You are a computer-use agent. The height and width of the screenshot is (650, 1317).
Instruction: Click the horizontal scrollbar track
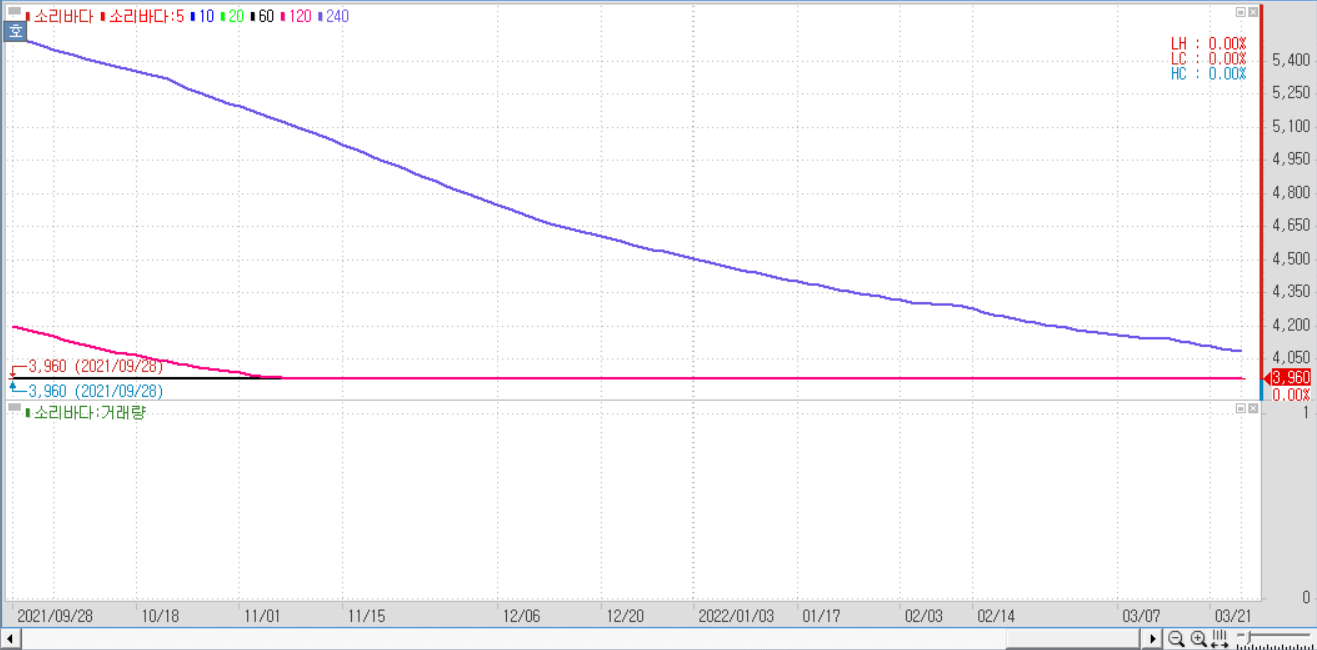582,638
